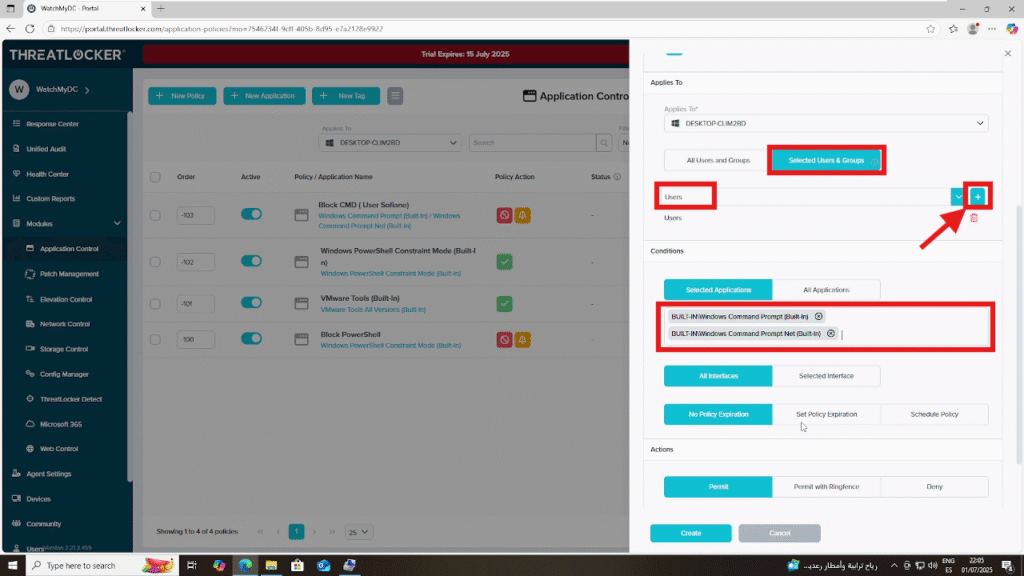The width and height of the screenshot is (1024, 576).
Task: Open Microsoft 365 module
Action: [60, 424]
